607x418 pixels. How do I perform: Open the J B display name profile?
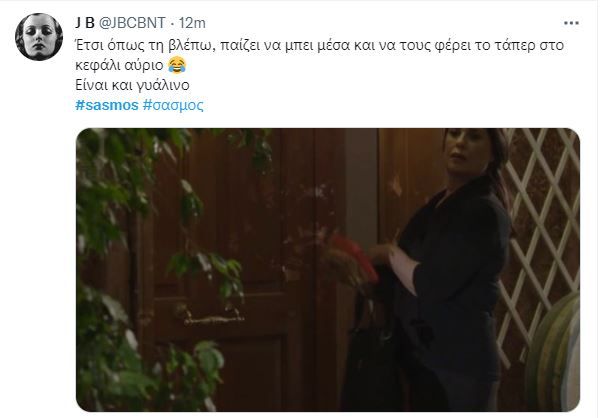85,23
